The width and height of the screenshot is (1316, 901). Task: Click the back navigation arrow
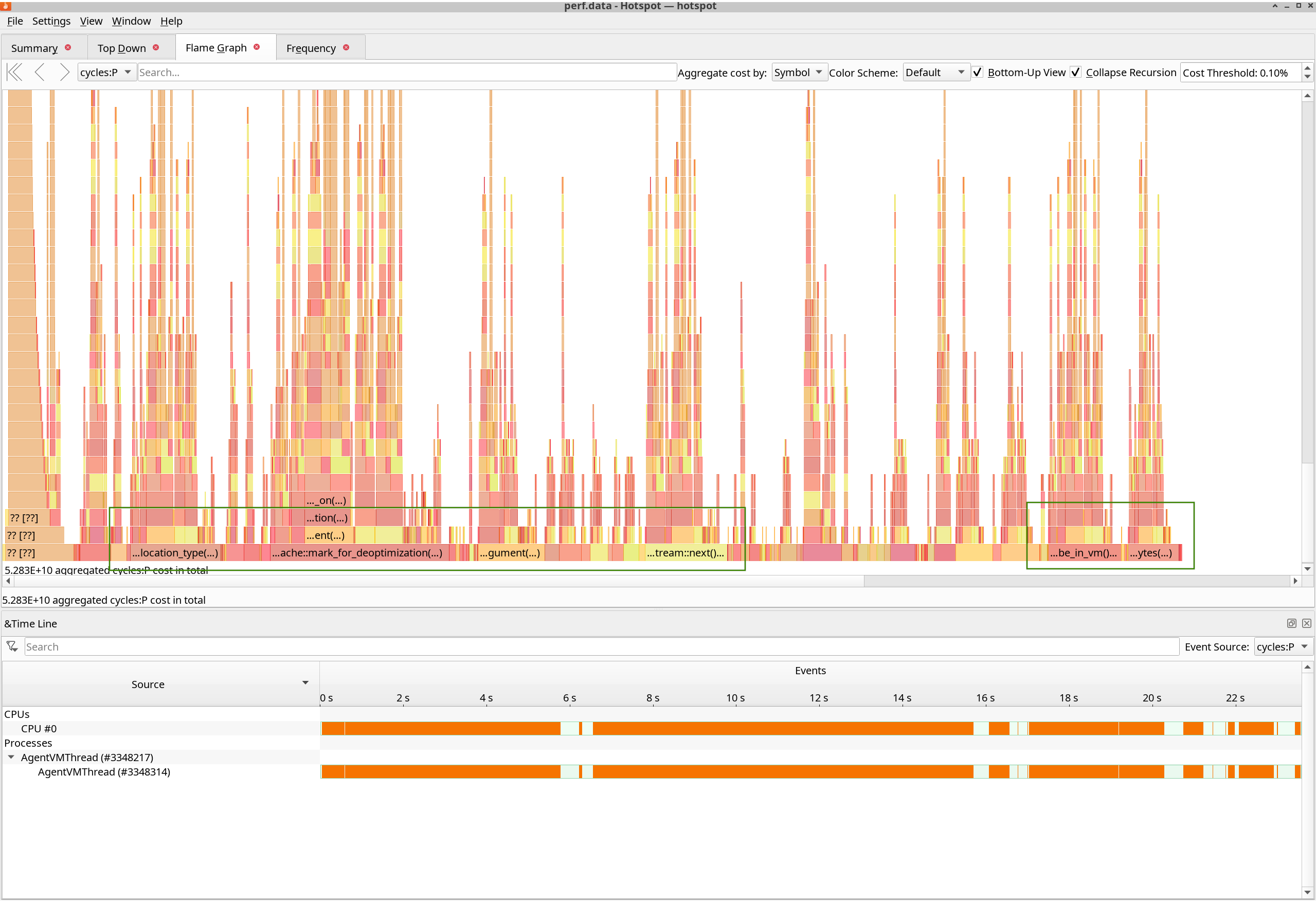[x=40, y=73]
